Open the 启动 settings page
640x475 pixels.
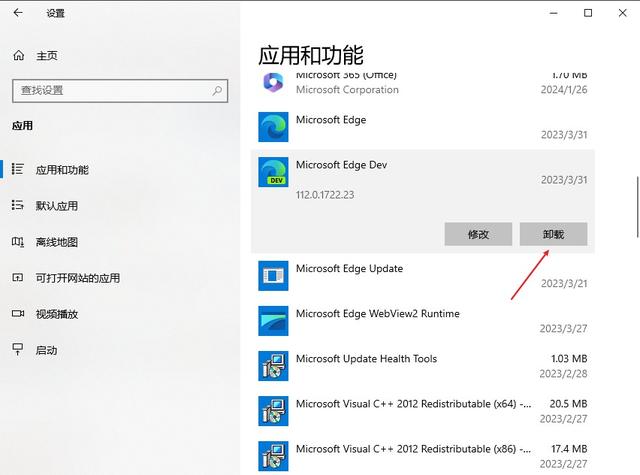tap(46, 351)
